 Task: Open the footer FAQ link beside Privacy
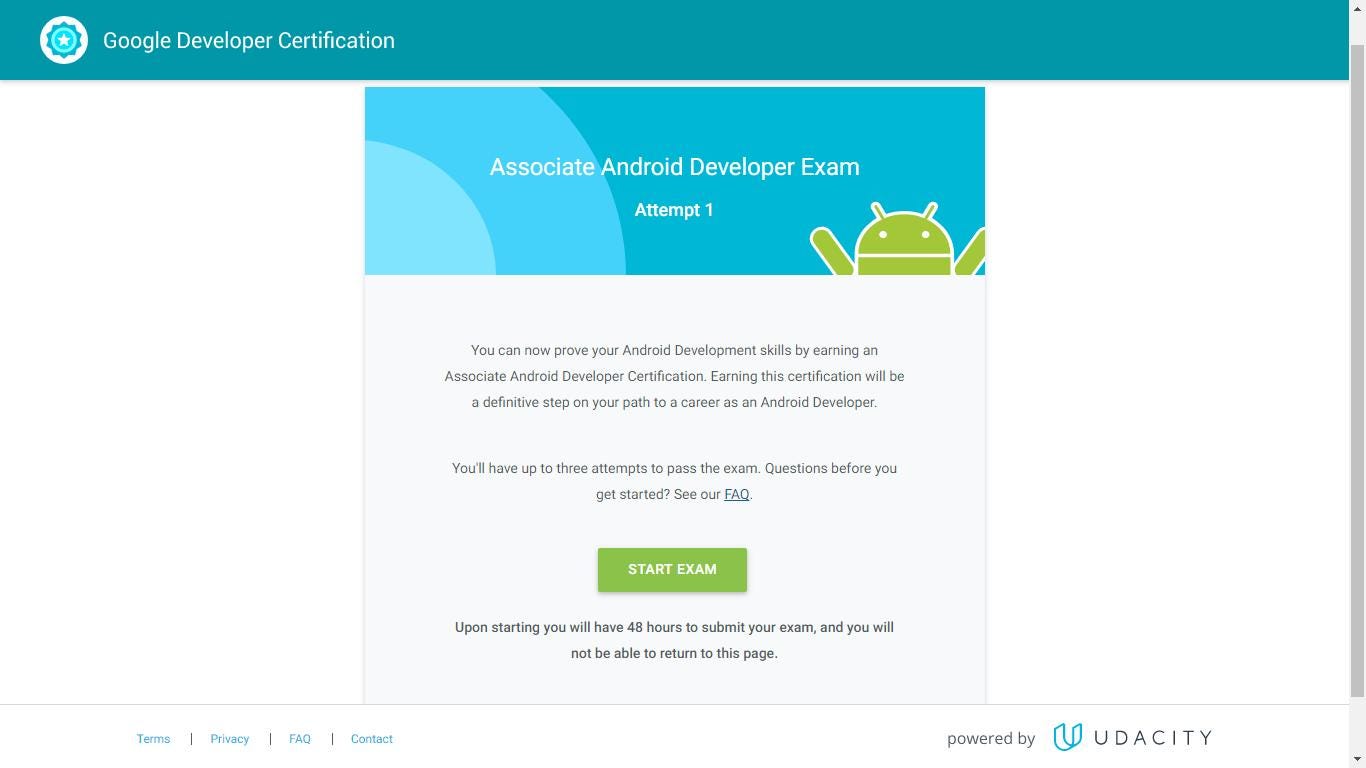(x=300, y=739)
